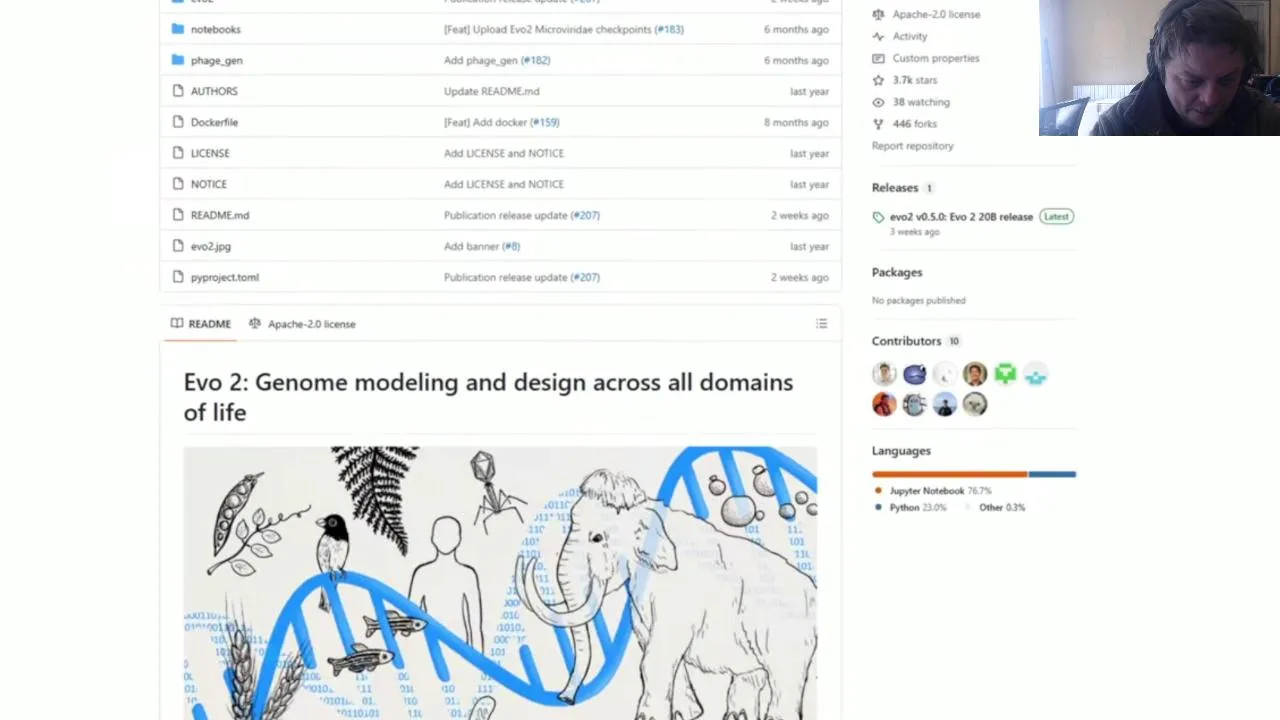Click the release tag icon
The image size is (1280, 720).
pos(878,217)
